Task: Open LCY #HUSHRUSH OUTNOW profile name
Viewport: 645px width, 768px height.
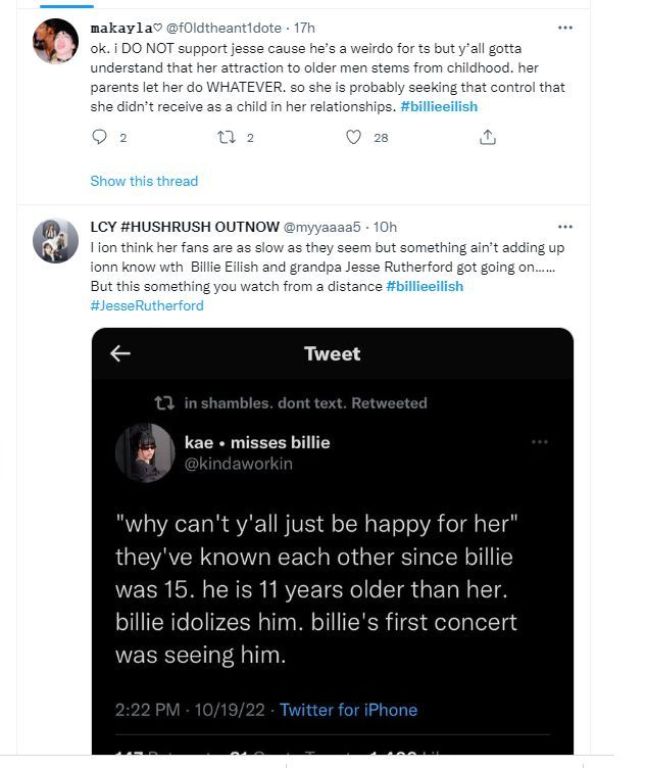Action: [185, 228]
